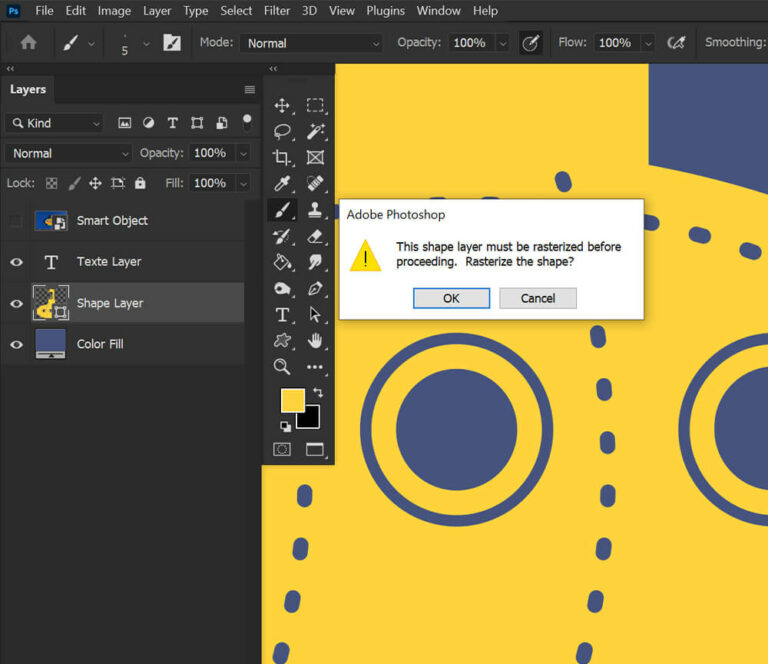Hide the Texte Layer

(16, 262)
